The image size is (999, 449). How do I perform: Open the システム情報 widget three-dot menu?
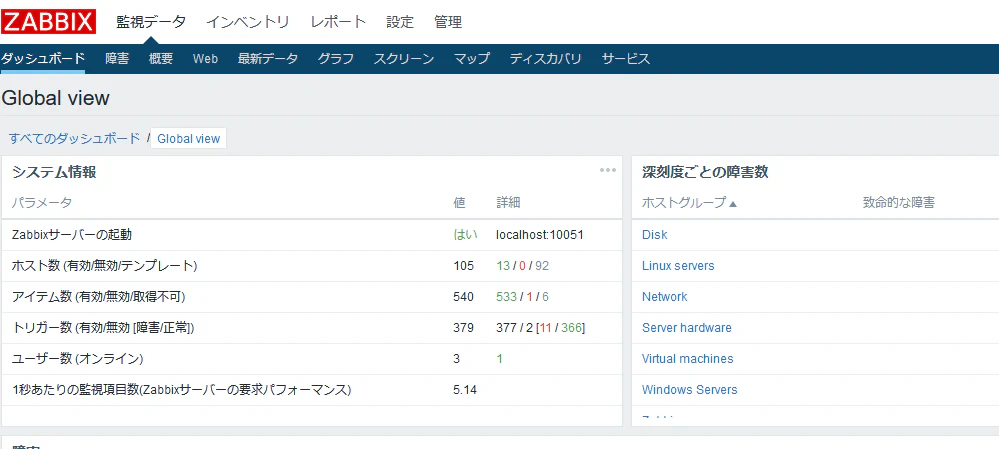(x=608, y=170)
